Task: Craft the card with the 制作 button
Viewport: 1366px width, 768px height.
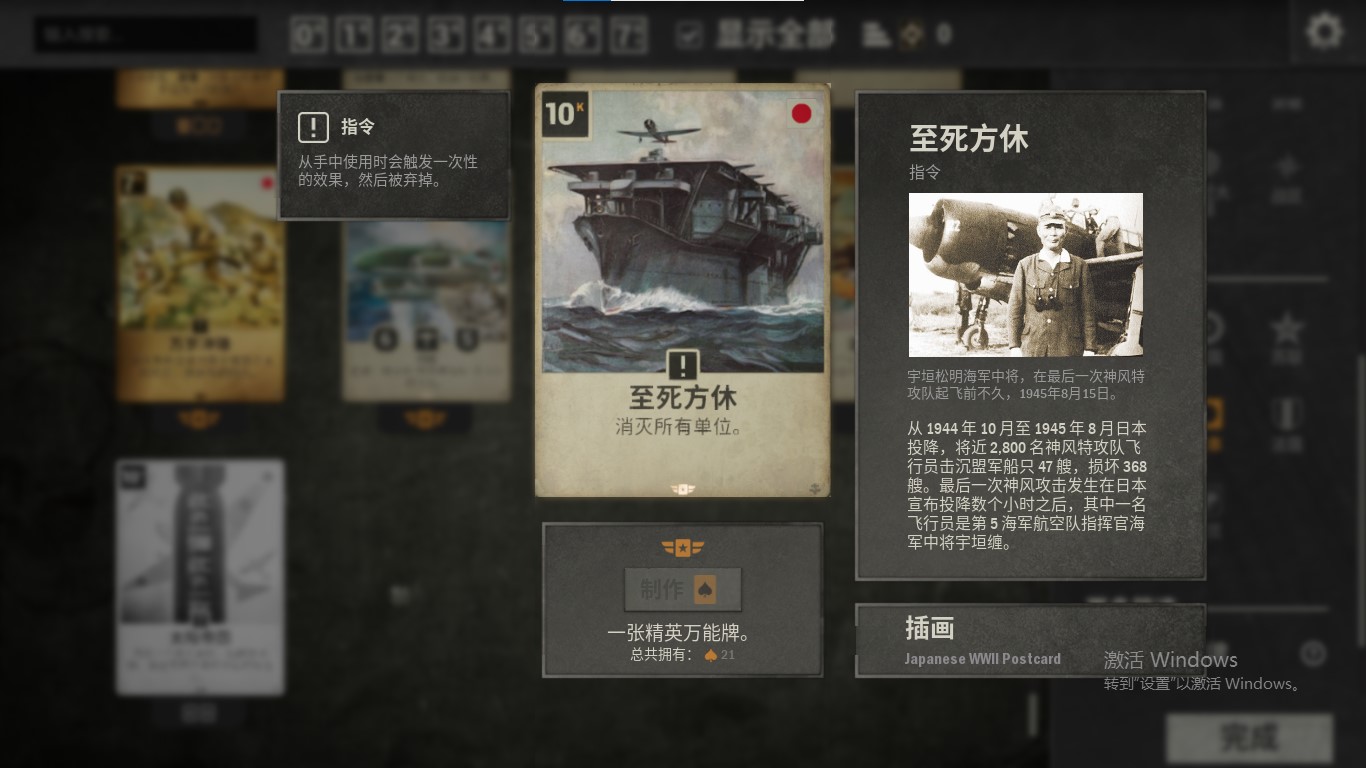Action: tap(683, 590)
